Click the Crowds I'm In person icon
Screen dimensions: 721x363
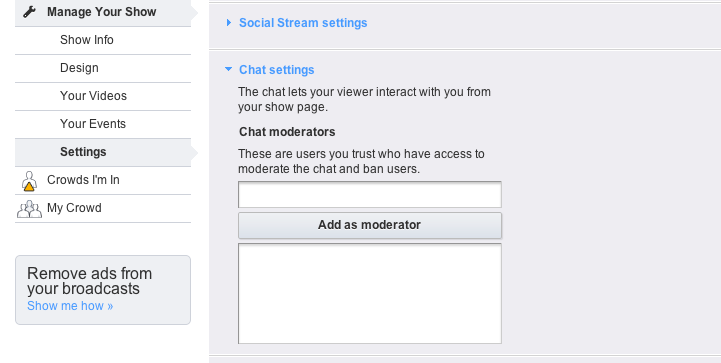point(29,181)
